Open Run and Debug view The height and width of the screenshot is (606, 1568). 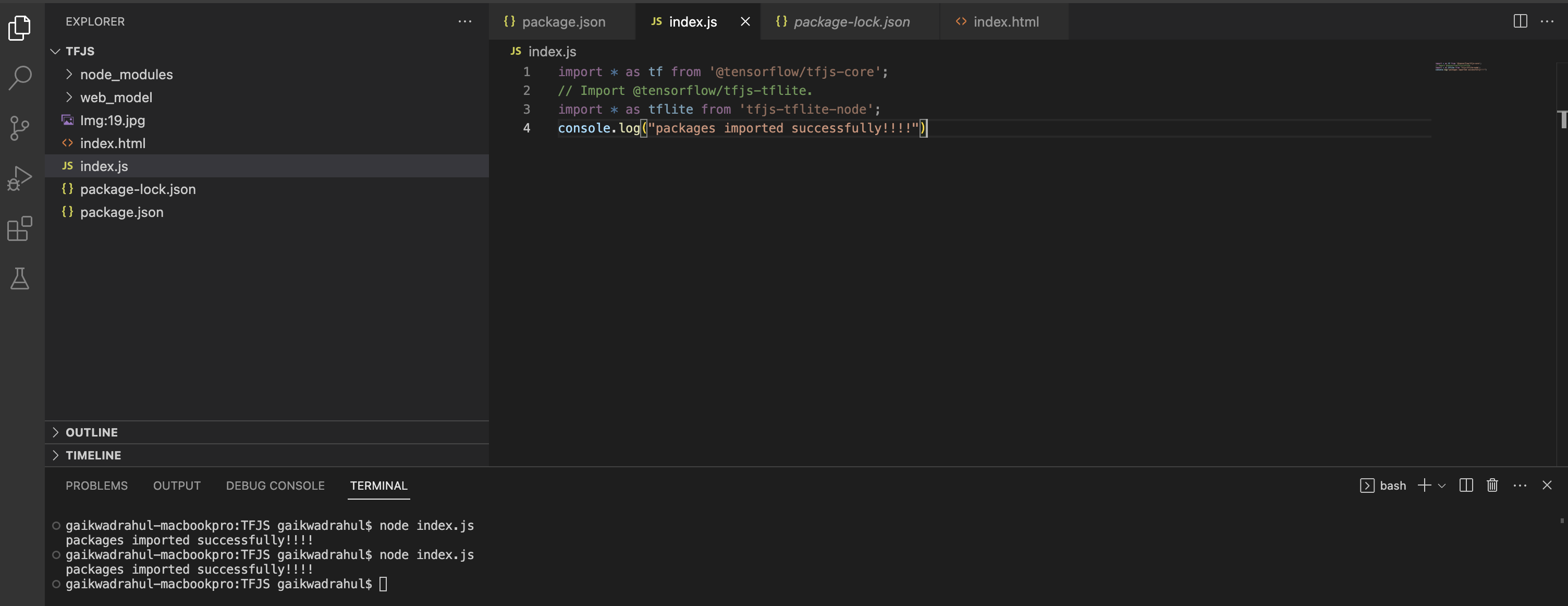tap(20, 178)
